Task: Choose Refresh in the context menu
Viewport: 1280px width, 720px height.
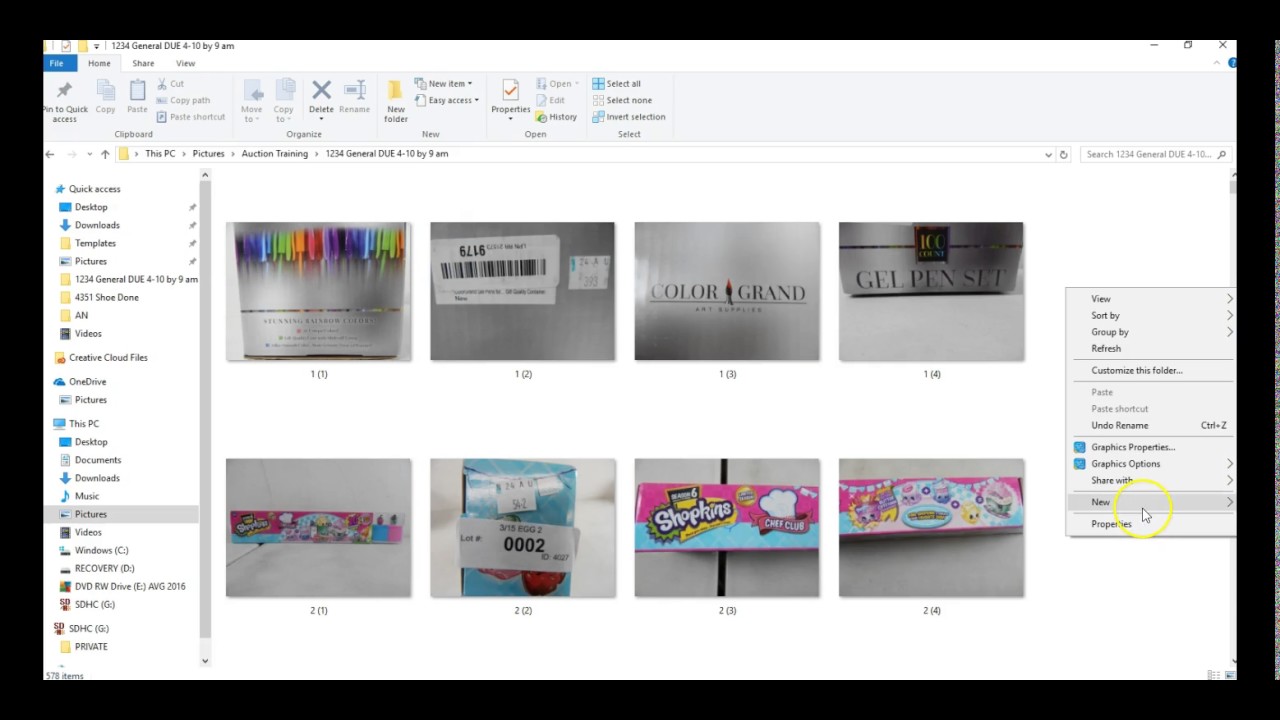Action: point(1152,348)
